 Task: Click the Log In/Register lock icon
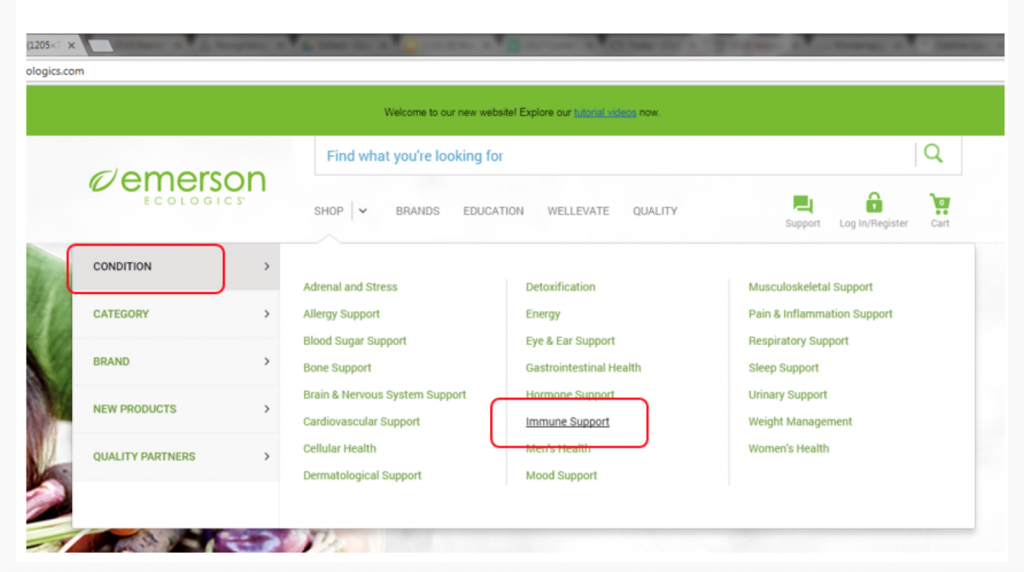point(874,203)
